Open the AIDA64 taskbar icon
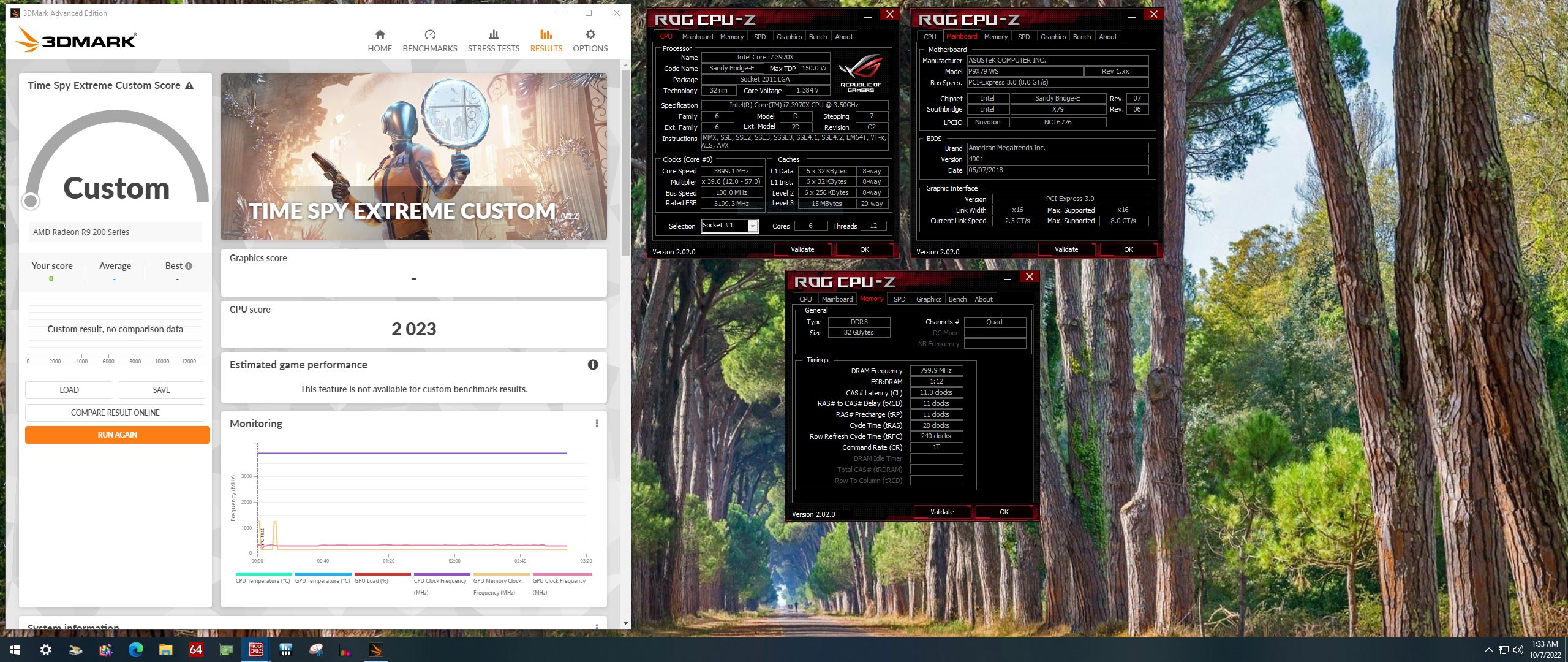 pyautogui.click(x=196, y=650)
